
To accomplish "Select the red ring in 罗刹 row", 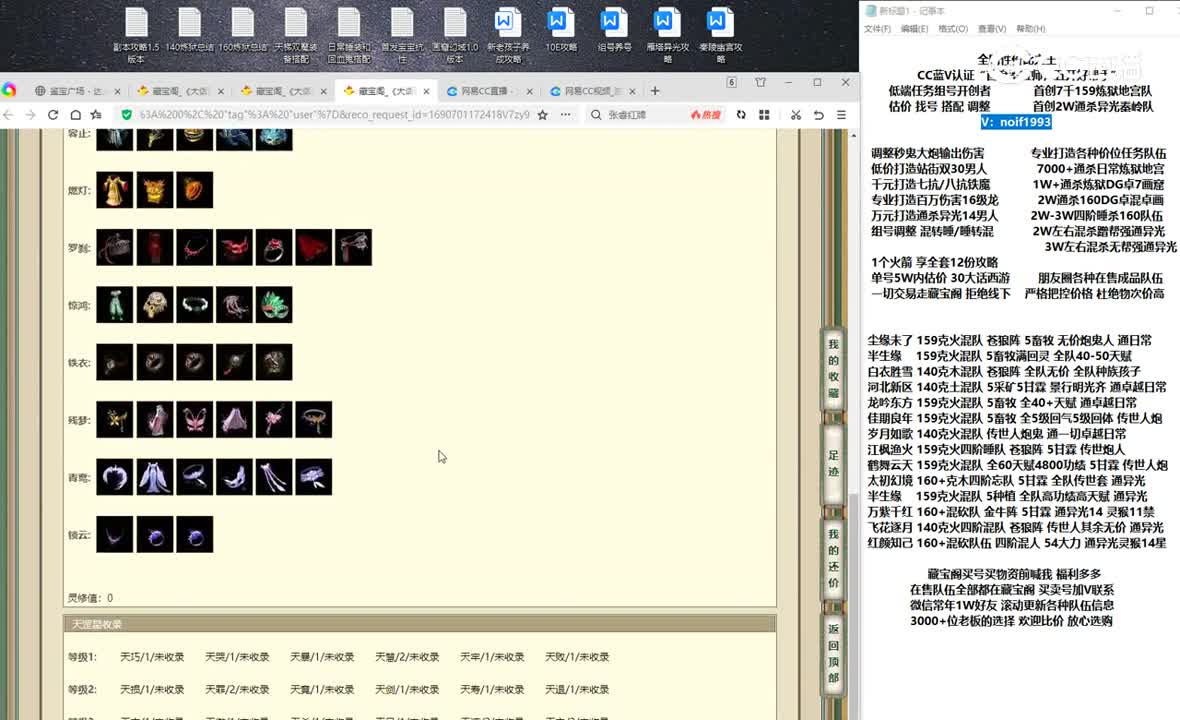I will click(274, 248).
